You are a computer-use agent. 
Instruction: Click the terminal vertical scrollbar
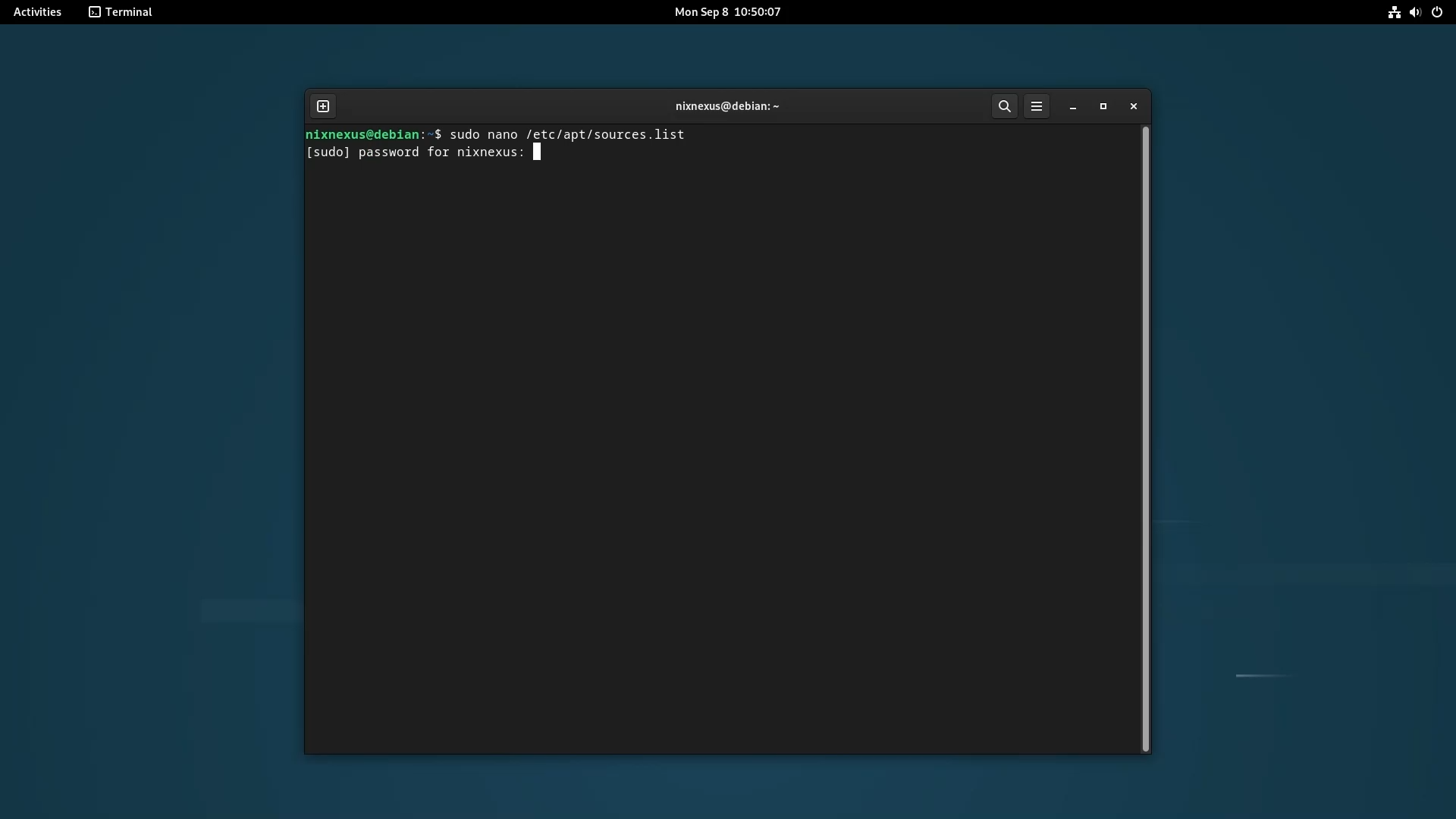coord(1145,438)
